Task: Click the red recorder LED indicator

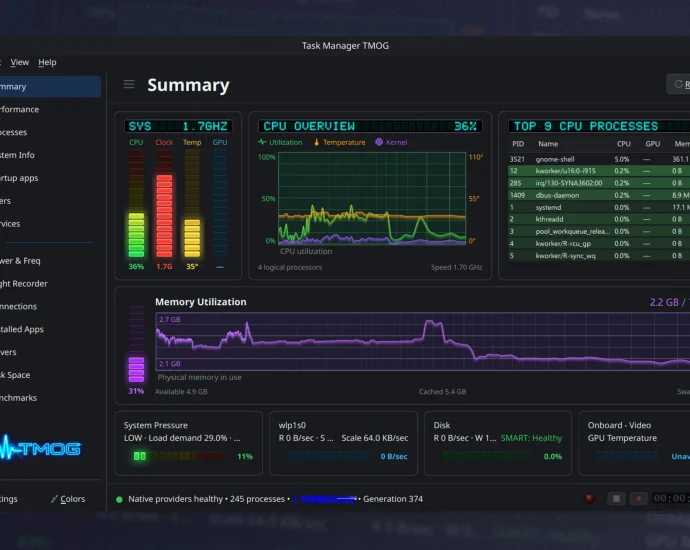Action: point(590,498)
